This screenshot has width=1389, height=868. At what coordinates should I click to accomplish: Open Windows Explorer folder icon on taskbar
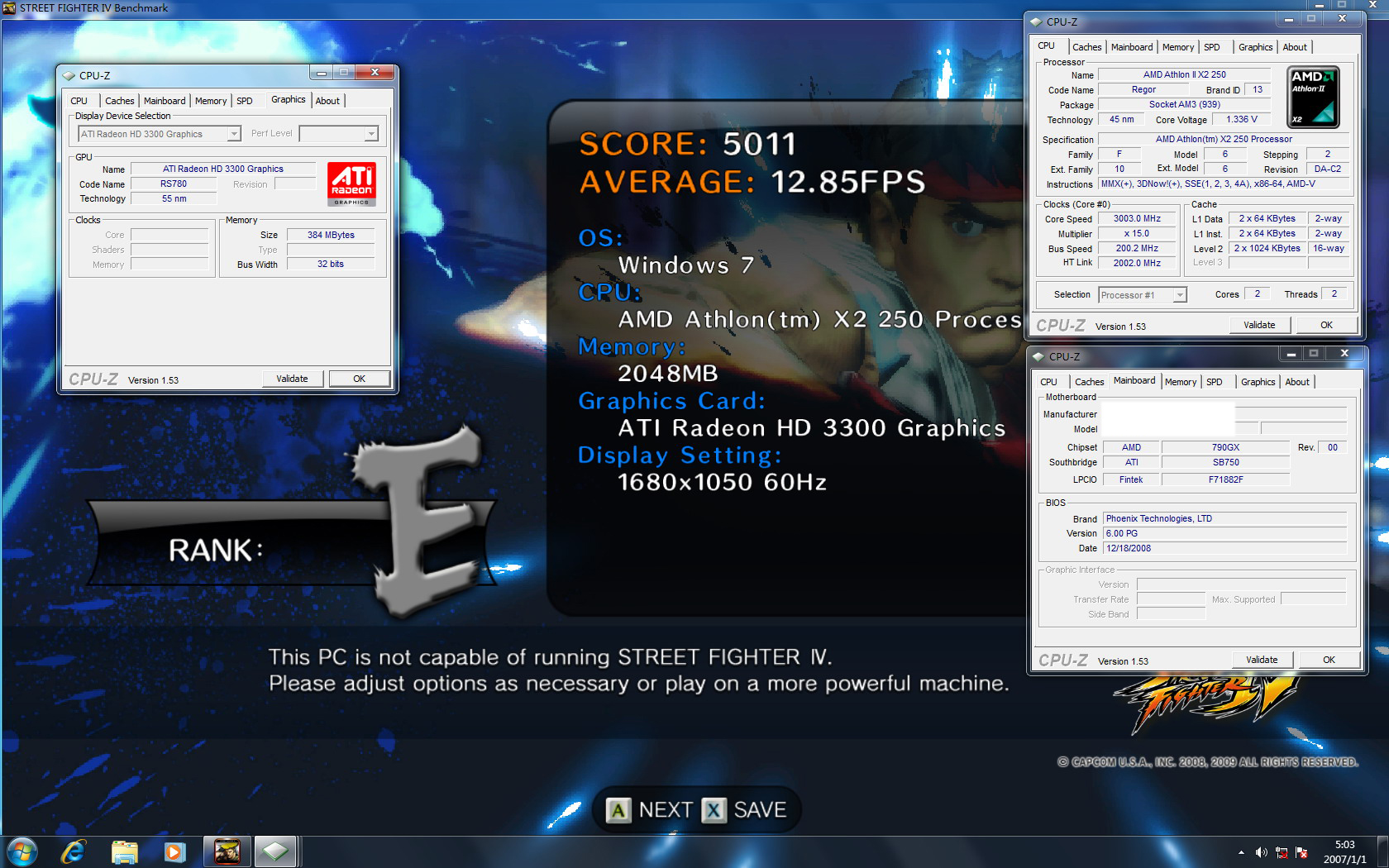[x=124, y=851]
